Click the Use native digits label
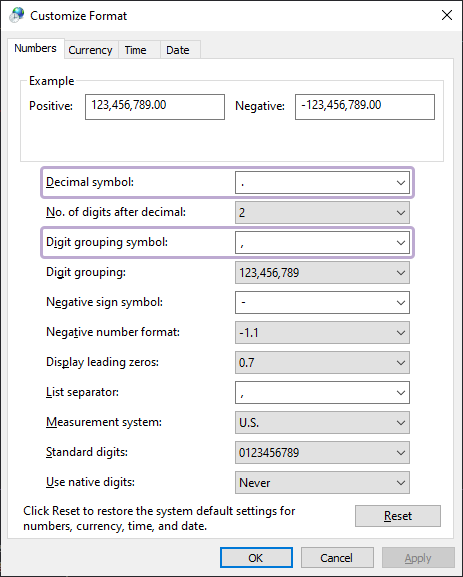 tap(91, 482)
